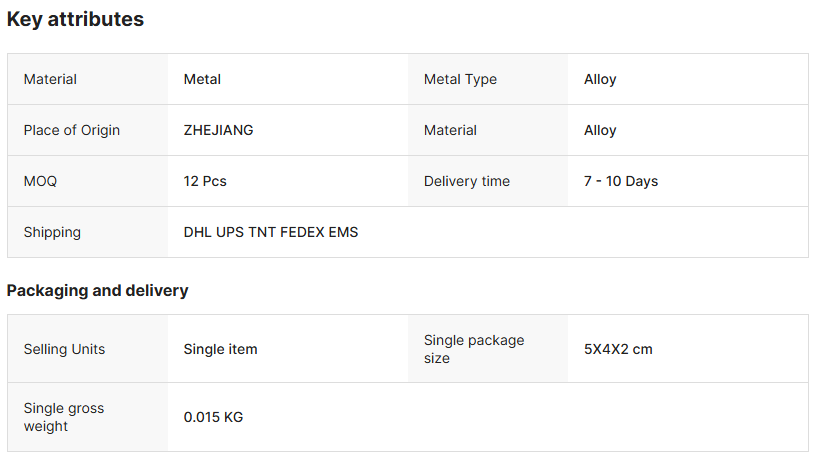Viewport: 817px width, 466px height.
Task: Click the 12 Pcs value
Action: [205, 181]
